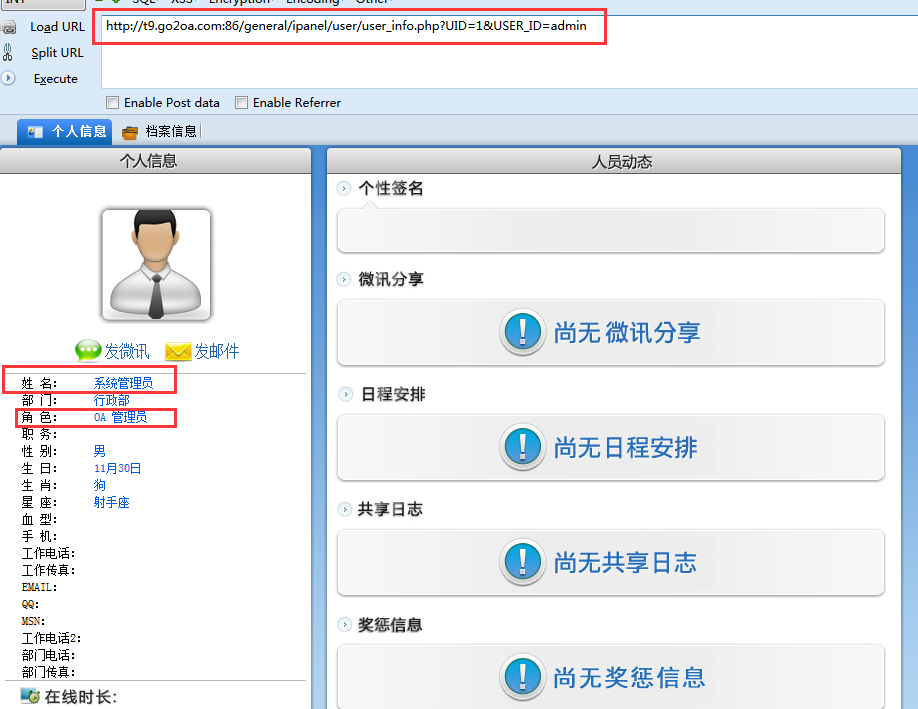
Task: Switch to the 个人信息 tab
Action: pyautogui.click(x=64, y=131)
